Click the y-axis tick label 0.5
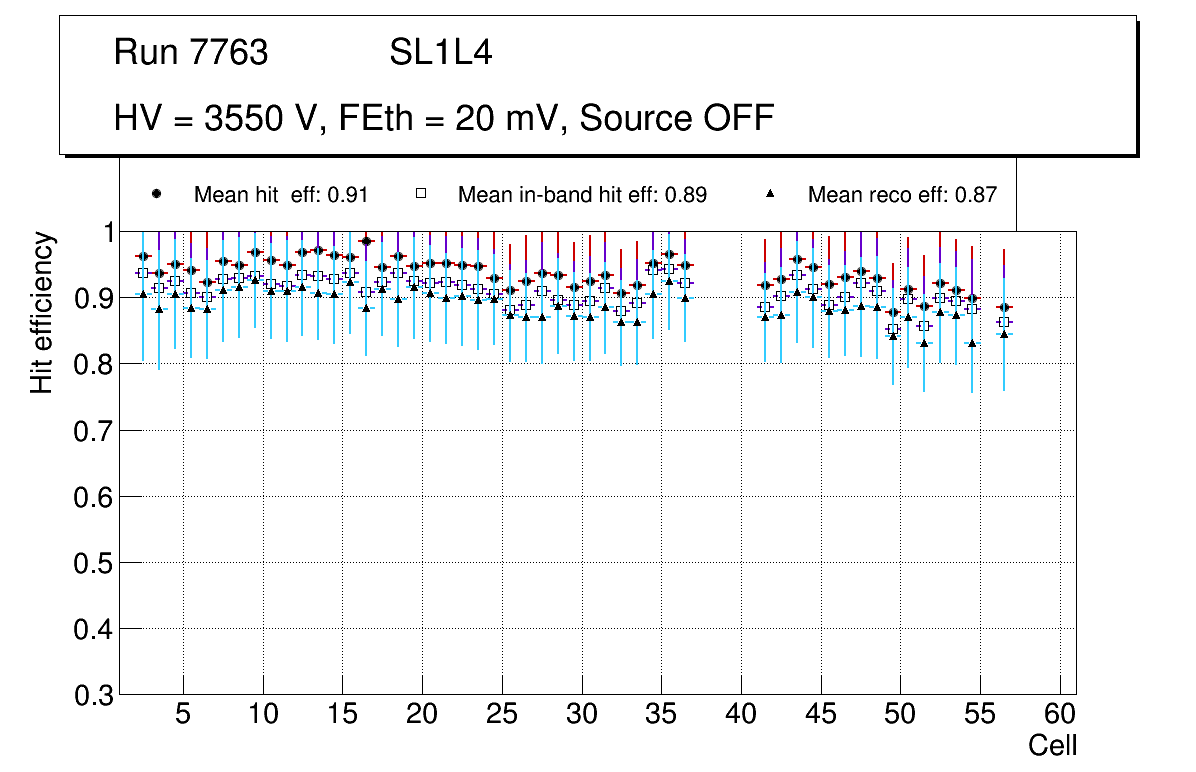 tap(93, 563)
